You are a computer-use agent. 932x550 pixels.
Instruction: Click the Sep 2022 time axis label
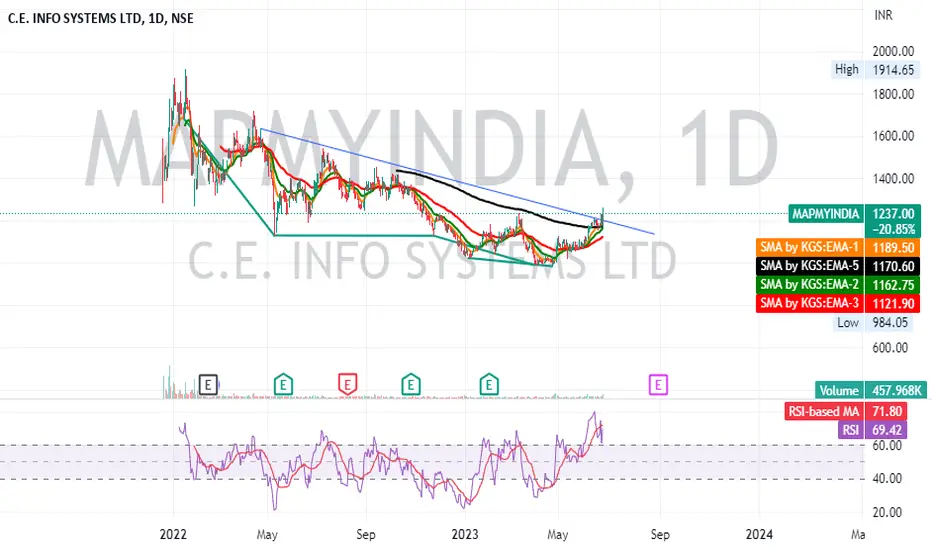tap(366, 535)
